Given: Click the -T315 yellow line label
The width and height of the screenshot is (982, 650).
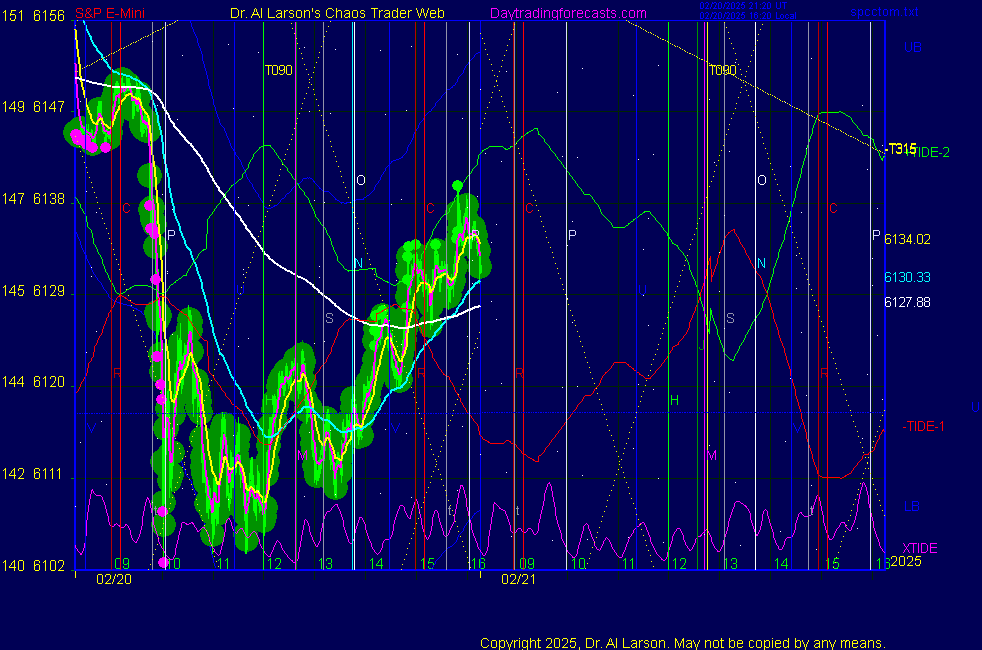Looking at the screenshot, I should click(x=901, y=148).
